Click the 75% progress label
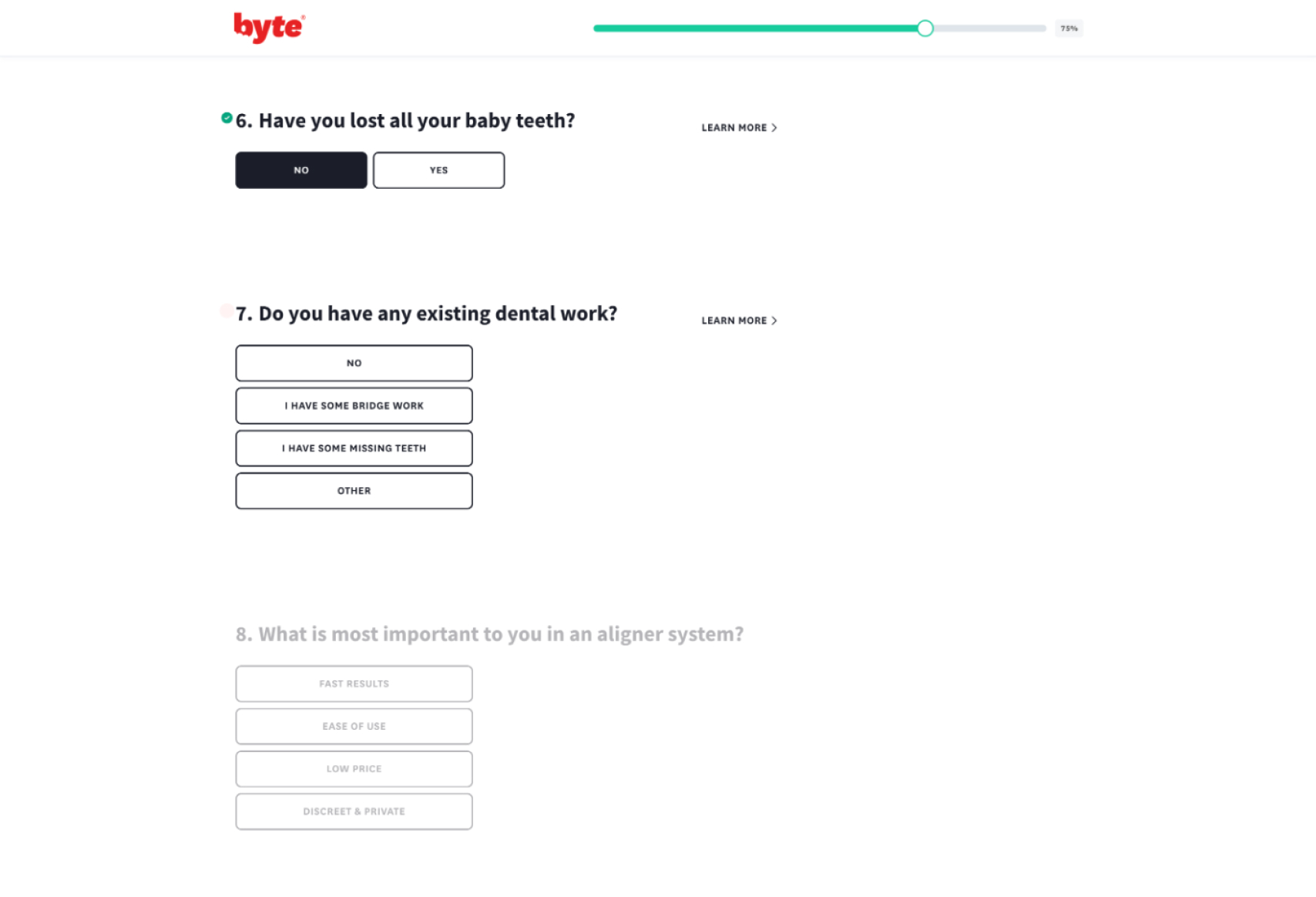This screenshot has height=897, width=1316. tap(1069, 29)
